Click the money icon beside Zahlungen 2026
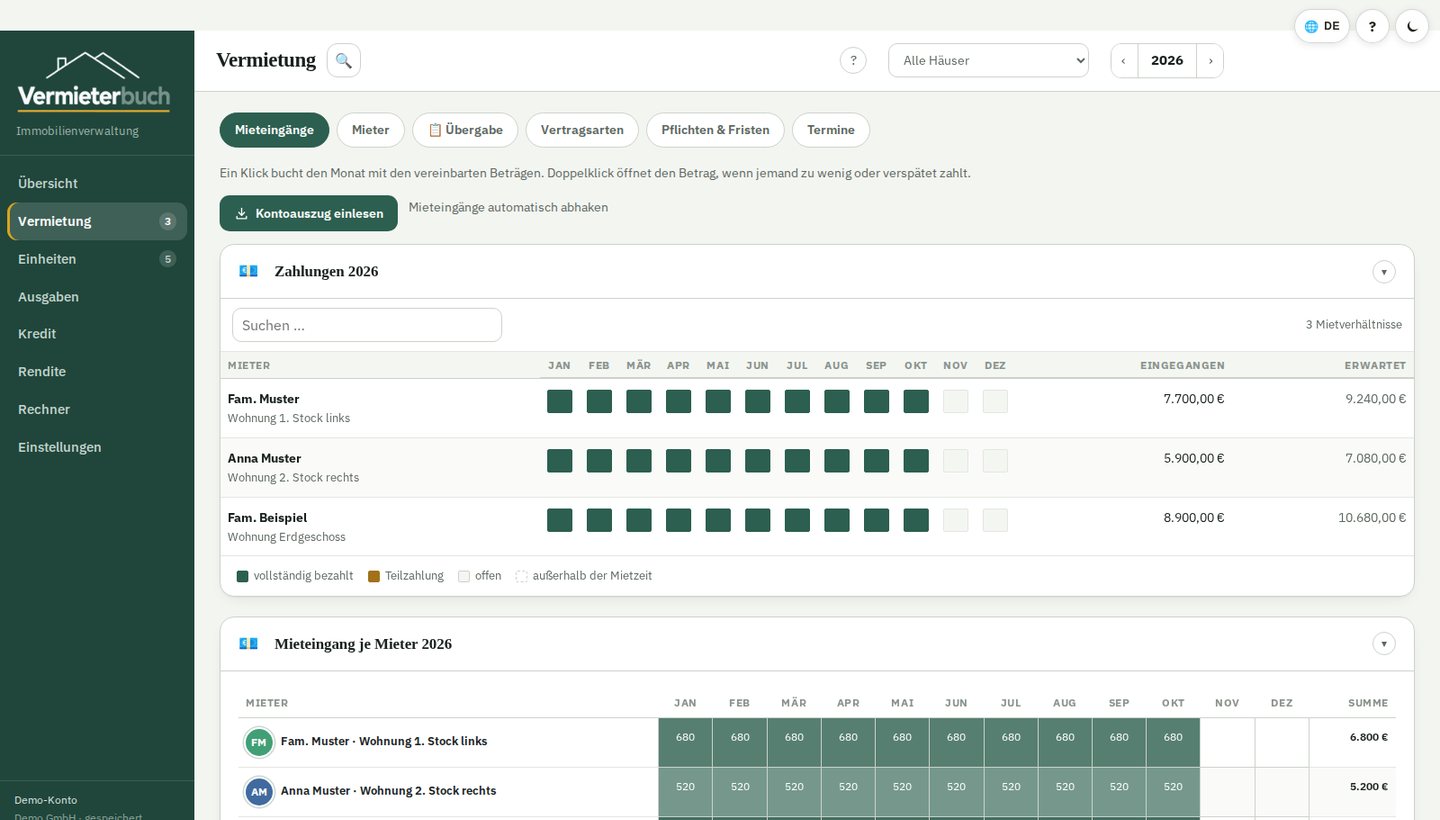Viewport: 1440px width, 820px height. (248, 271)
